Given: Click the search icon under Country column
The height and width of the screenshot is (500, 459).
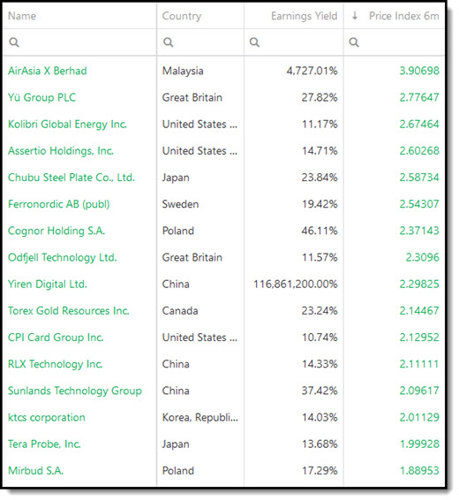Looking at the screenshot, I should 168,42.
